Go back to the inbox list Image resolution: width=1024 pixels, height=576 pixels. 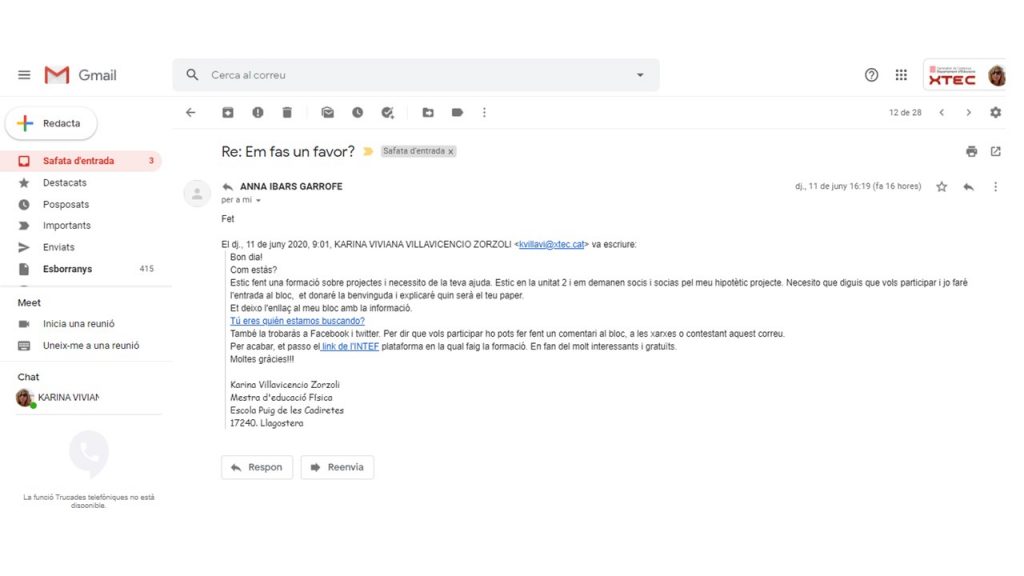(191, 113)
